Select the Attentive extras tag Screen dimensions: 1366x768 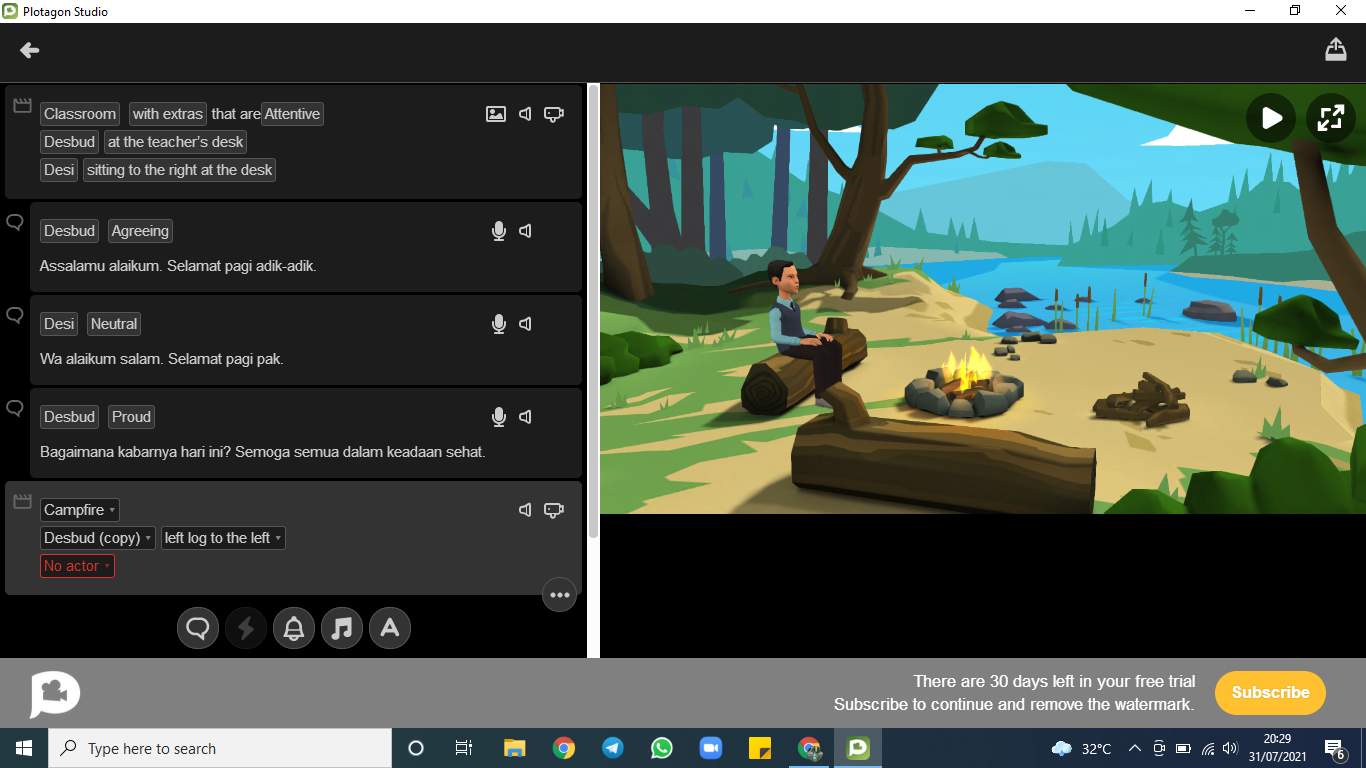(293, 114)
